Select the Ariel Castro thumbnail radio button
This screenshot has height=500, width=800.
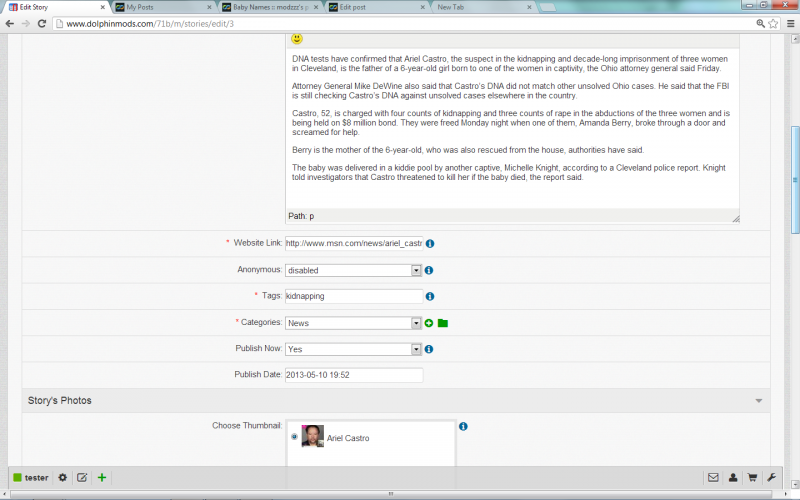click(294, 437)
